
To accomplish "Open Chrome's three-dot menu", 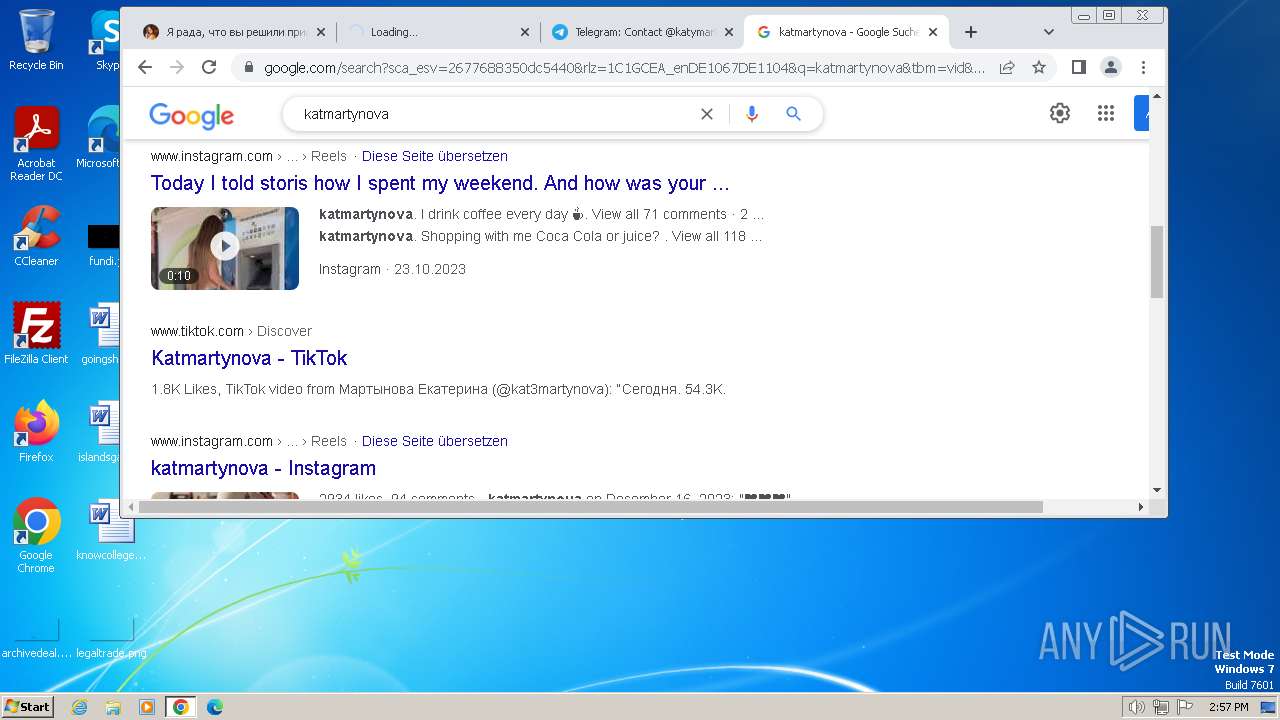I will [x=1143, y=67].
